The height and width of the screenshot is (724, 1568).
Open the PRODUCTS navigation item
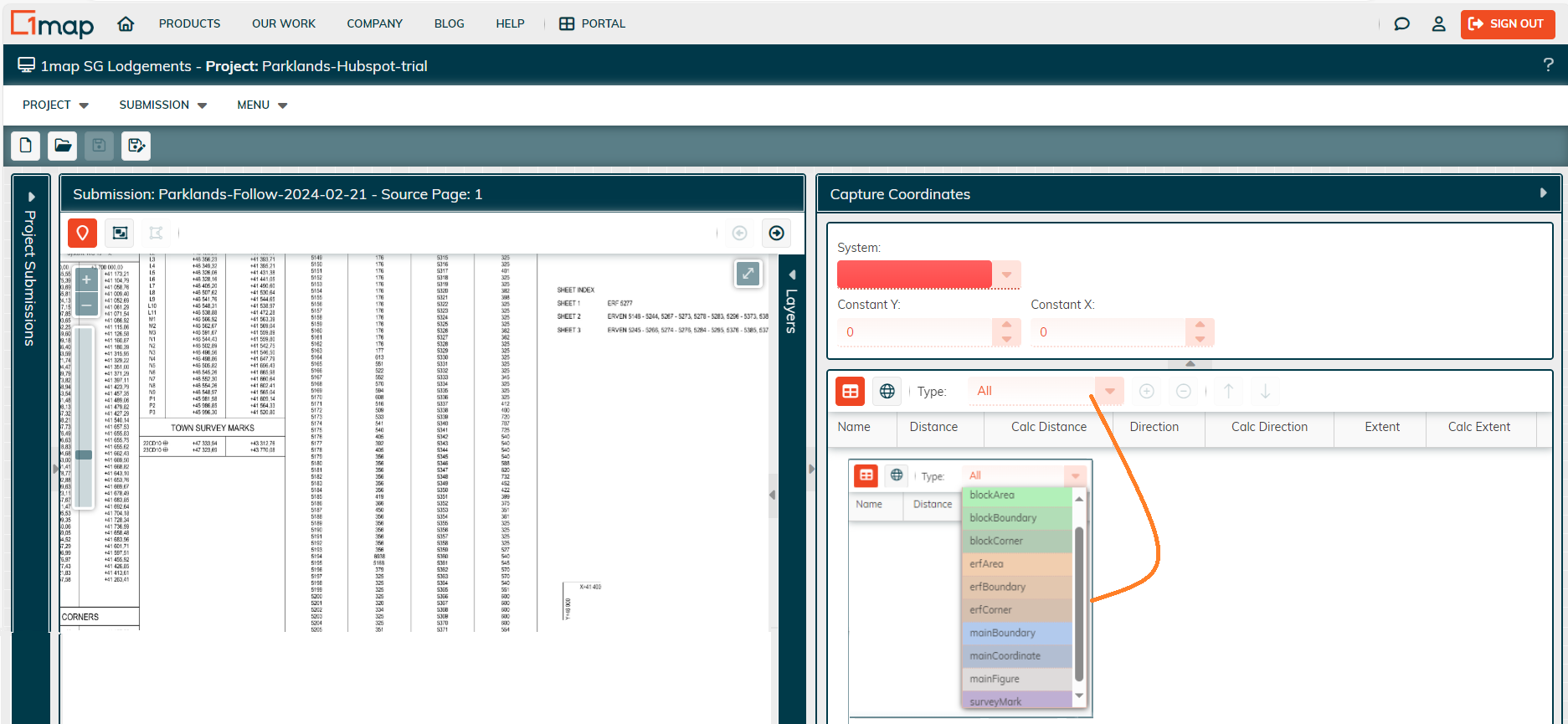[x=190, y=23]
